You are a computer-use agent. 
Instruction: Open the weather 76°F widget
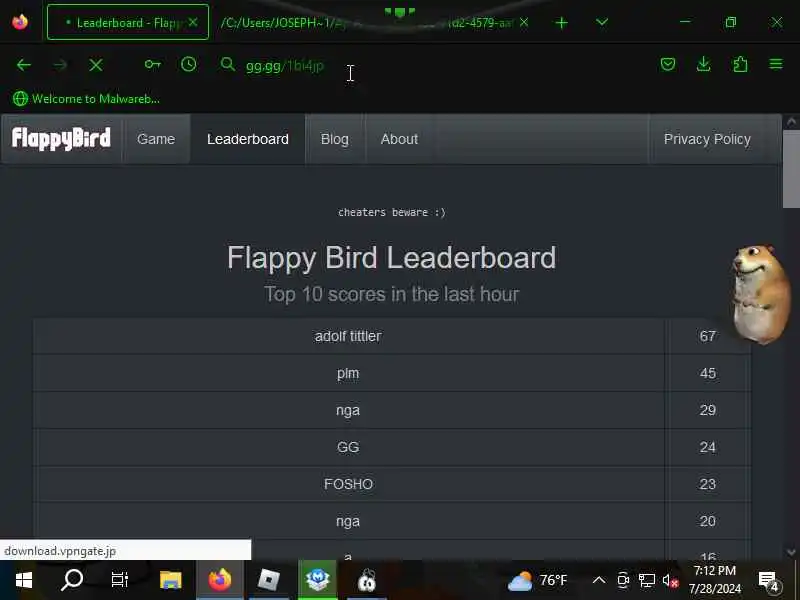[538, 580]
